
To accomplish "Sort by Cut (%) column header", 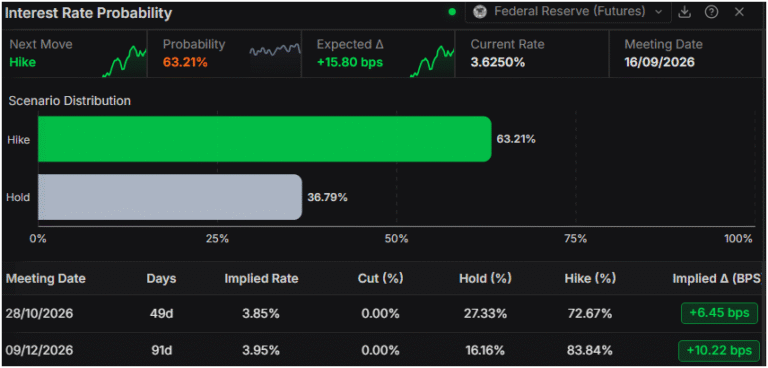I will click(380, 279).
